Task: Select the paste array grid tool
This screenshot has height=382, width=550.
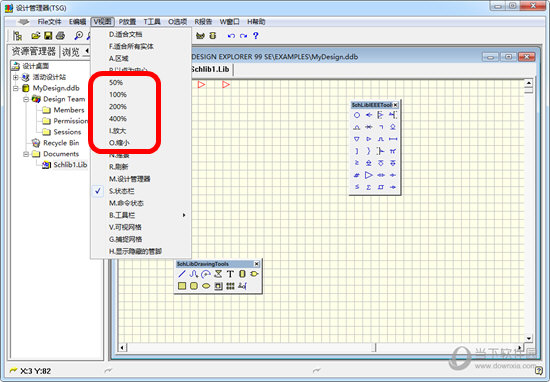Action: coord(230,286)
